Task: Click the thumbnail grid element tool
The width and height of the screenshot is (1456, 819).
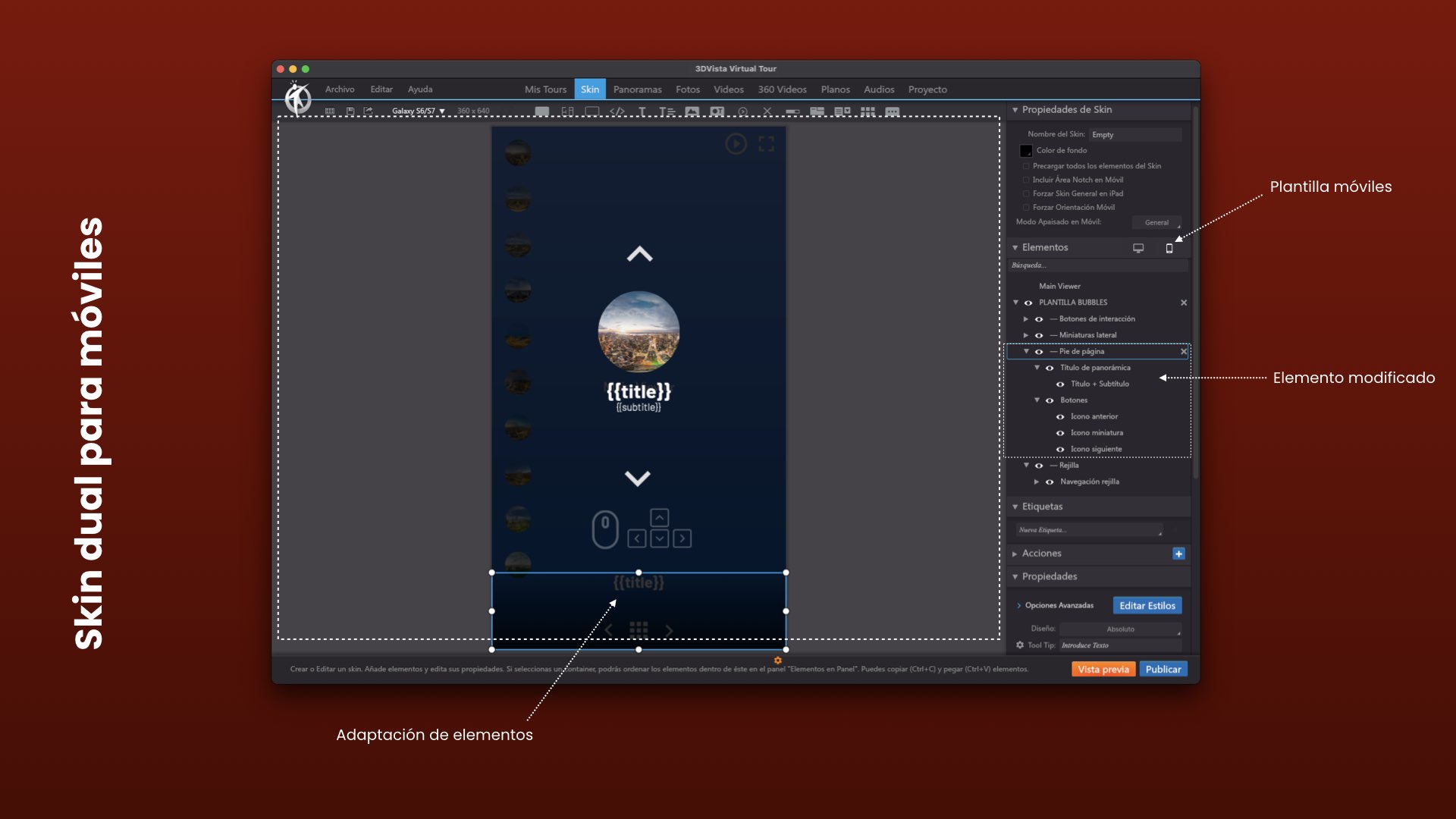Action: 868,111
